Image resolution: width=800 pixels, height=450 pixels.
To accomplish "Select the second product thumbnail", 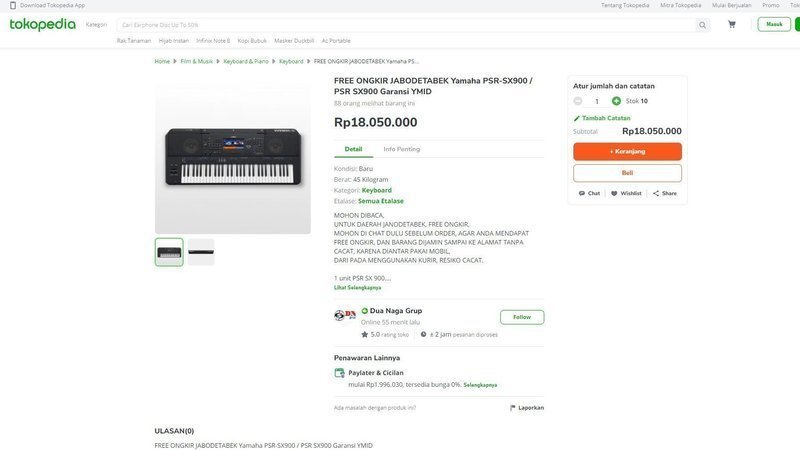I will click(x=201, y=252).
